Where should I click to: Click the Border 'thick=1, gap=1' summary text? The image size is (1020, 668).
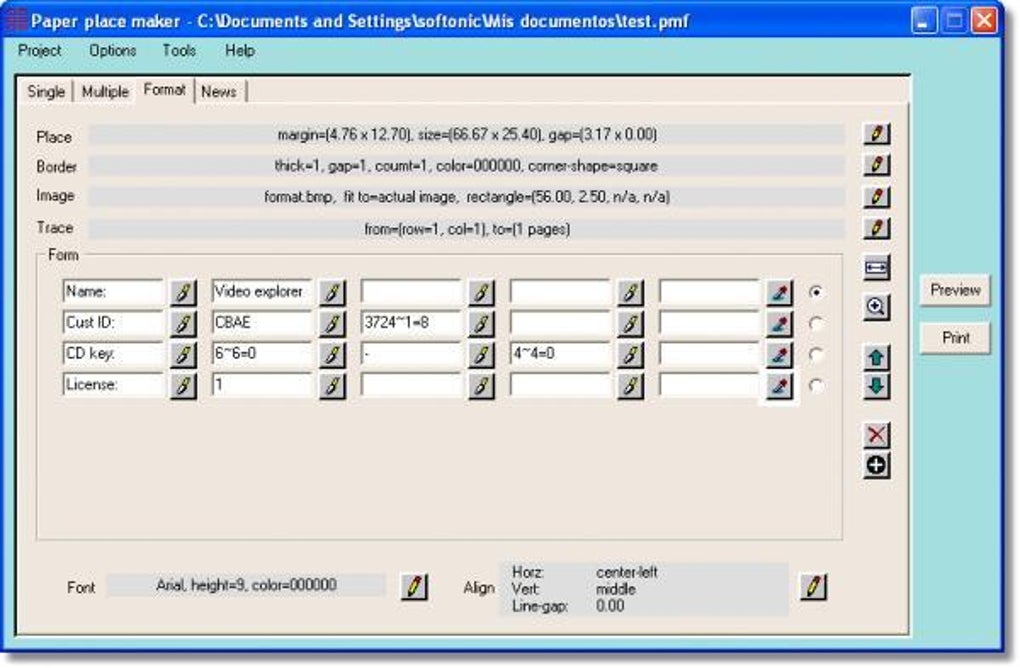(466, 166)
